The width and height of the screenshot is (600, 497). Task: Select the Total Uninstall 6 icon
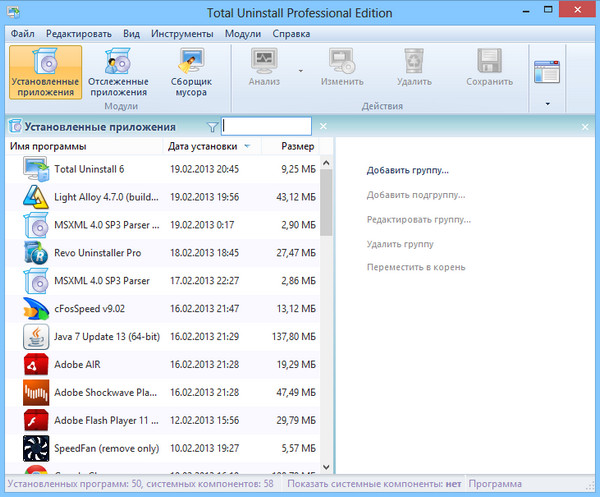pos(36,169)
